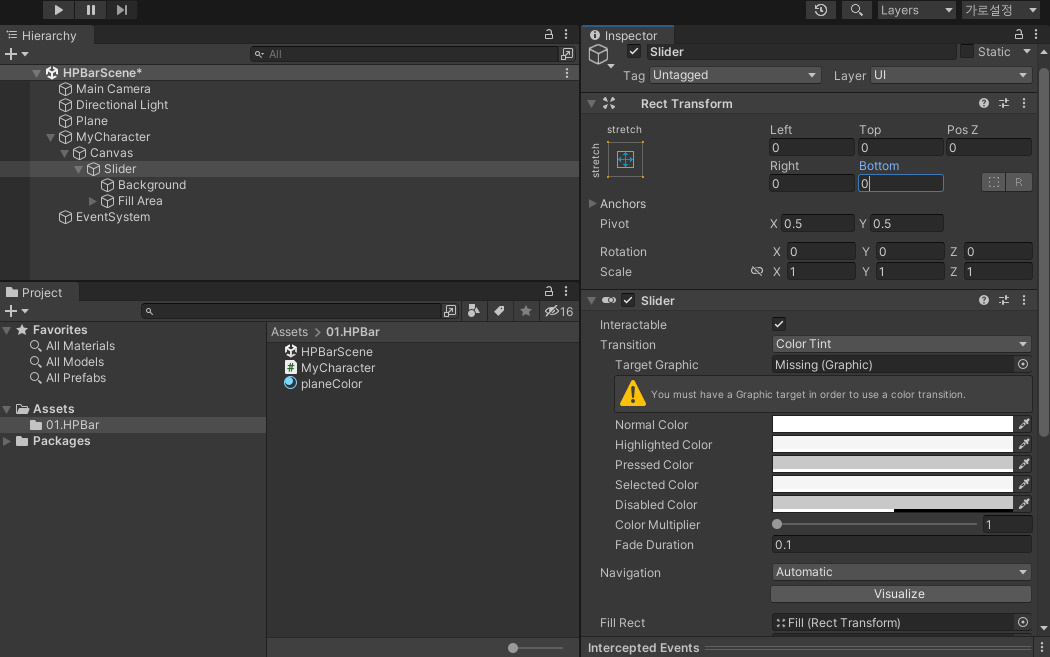Start Play mode with the play button
The width and height of the screenshot is (1050, 657).
(x=58, y=10)
